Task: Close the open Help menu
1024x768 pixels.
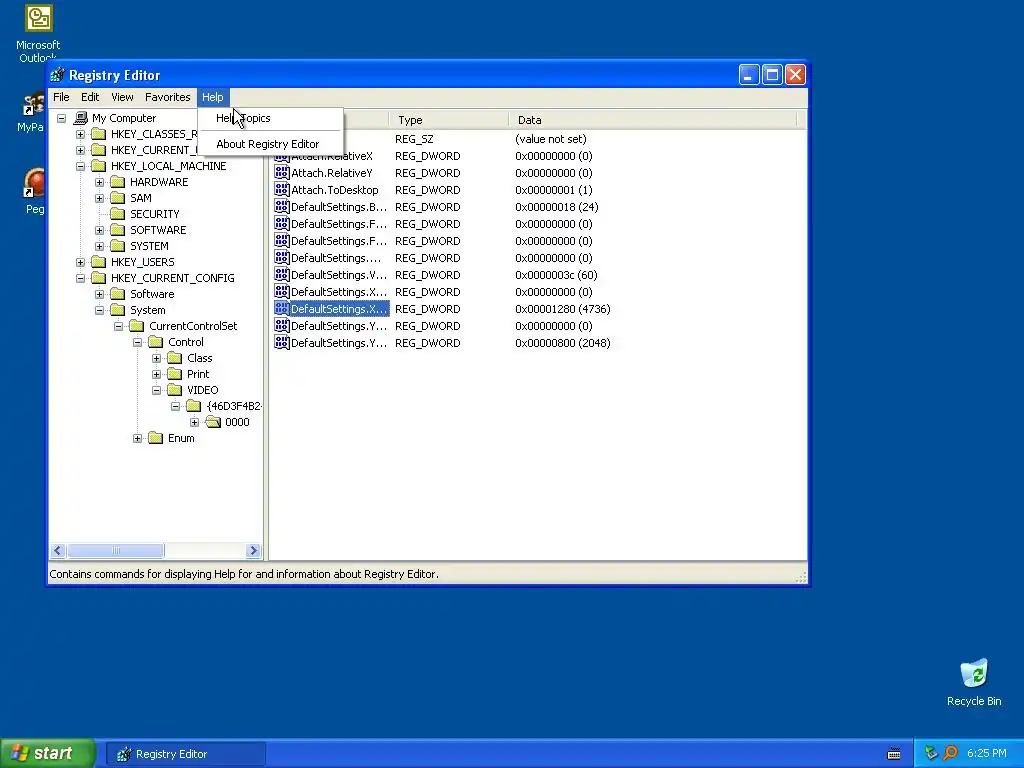Action: [212, 97]
